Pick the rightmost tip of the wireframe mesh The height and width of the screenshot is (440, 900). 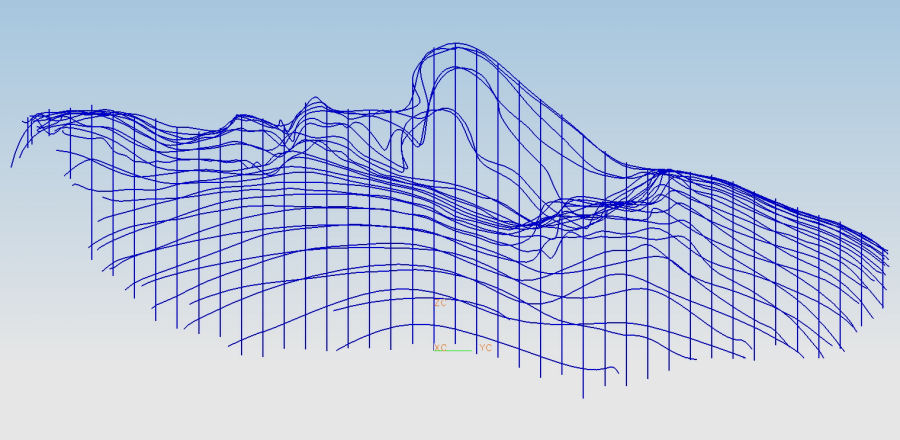tap(887, 252)
